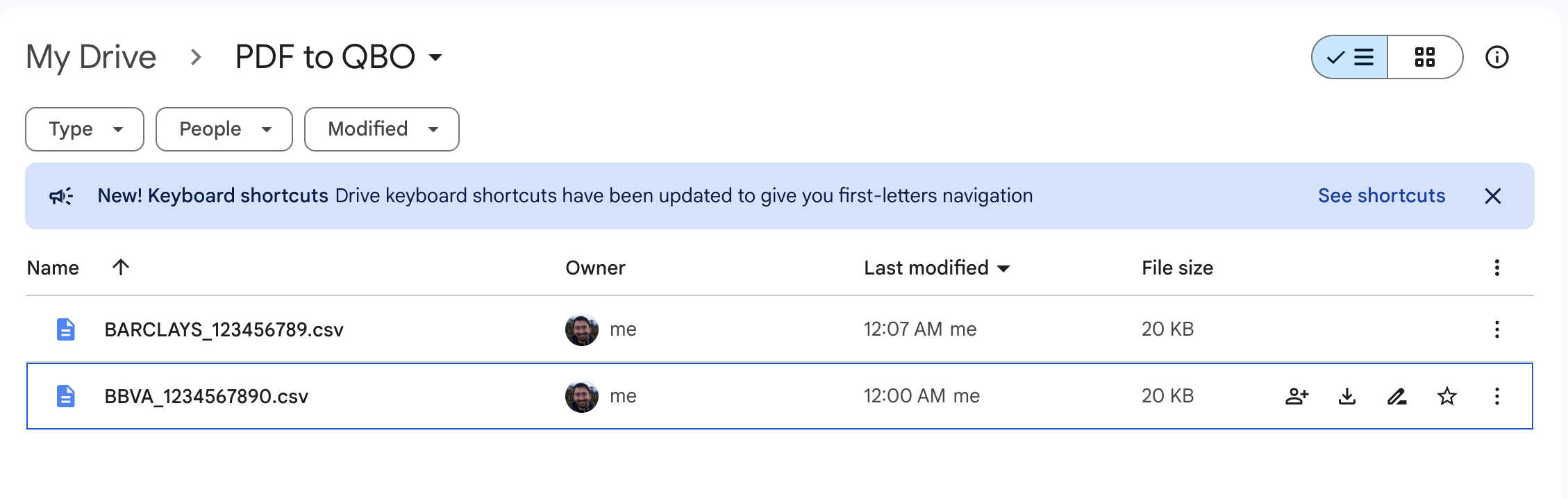Image resolution: width=1568 pixels, height=499 pixels.
Task: Click rename pencil icon for BBVA file
Action: coord(1397,396)
